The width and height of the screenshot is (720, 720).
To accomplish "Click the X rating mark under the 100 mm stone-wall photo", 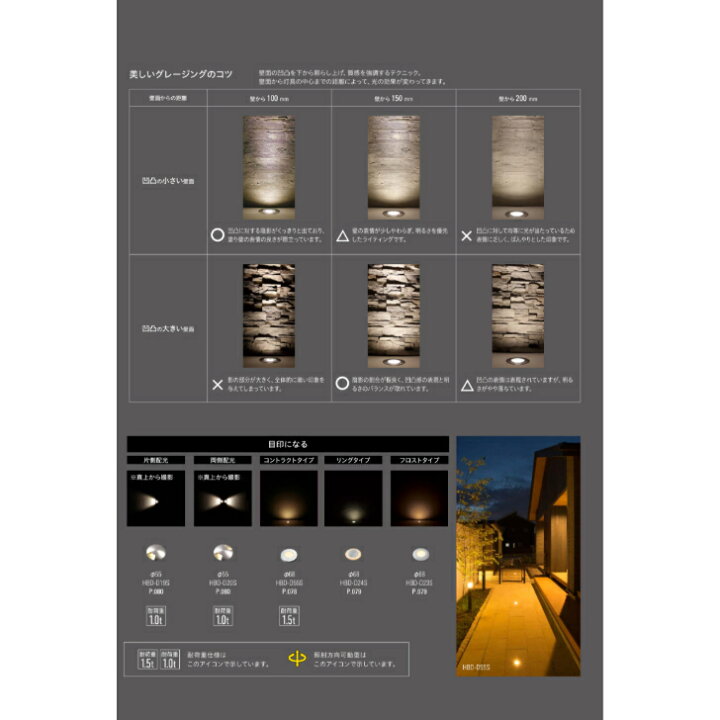I will (218, 384).
